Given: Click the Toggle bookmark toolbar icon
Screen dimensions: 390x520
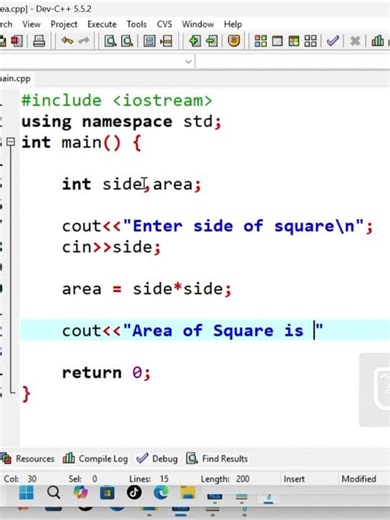Looking at the screenshot, I should click(212, 41).
